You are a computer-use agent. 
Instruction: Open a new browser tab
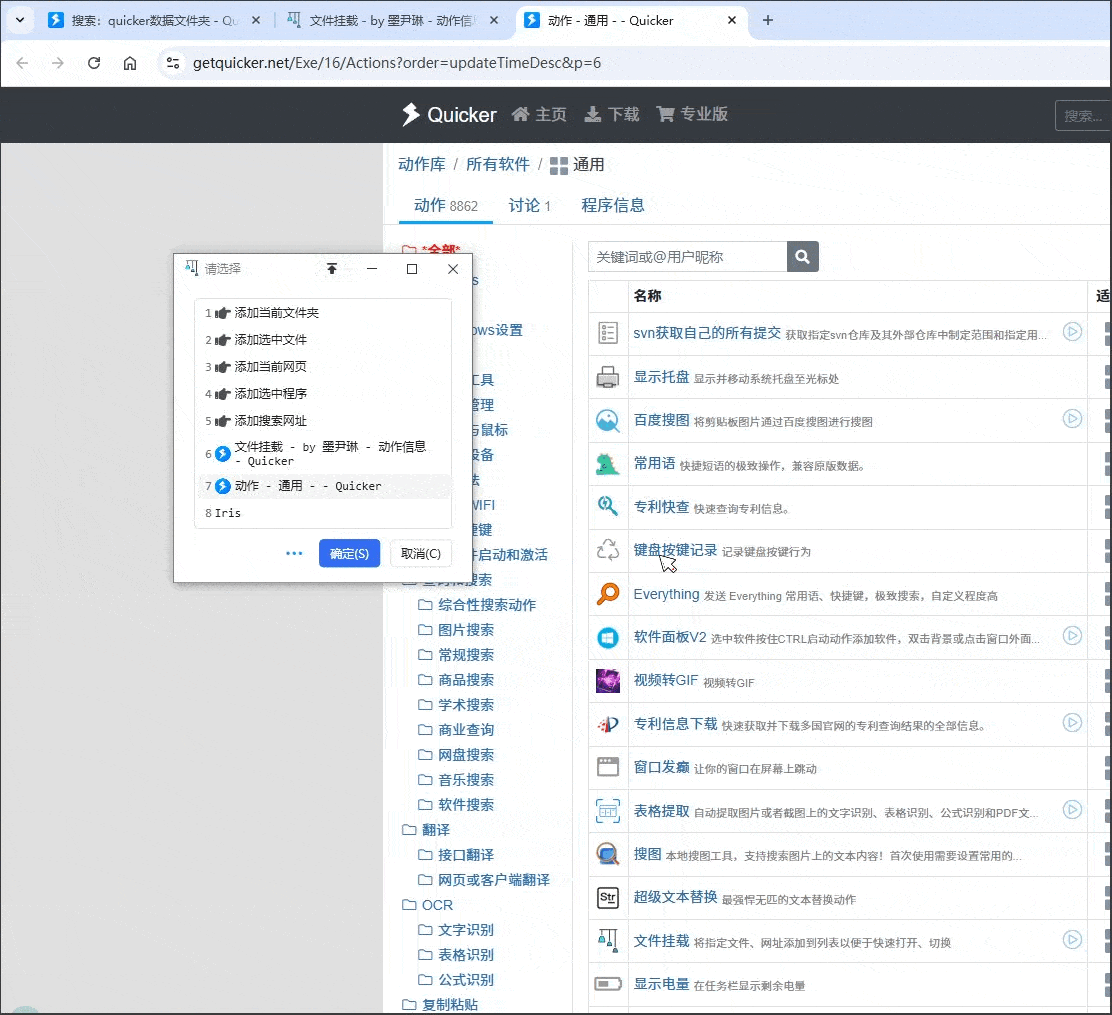767,21
